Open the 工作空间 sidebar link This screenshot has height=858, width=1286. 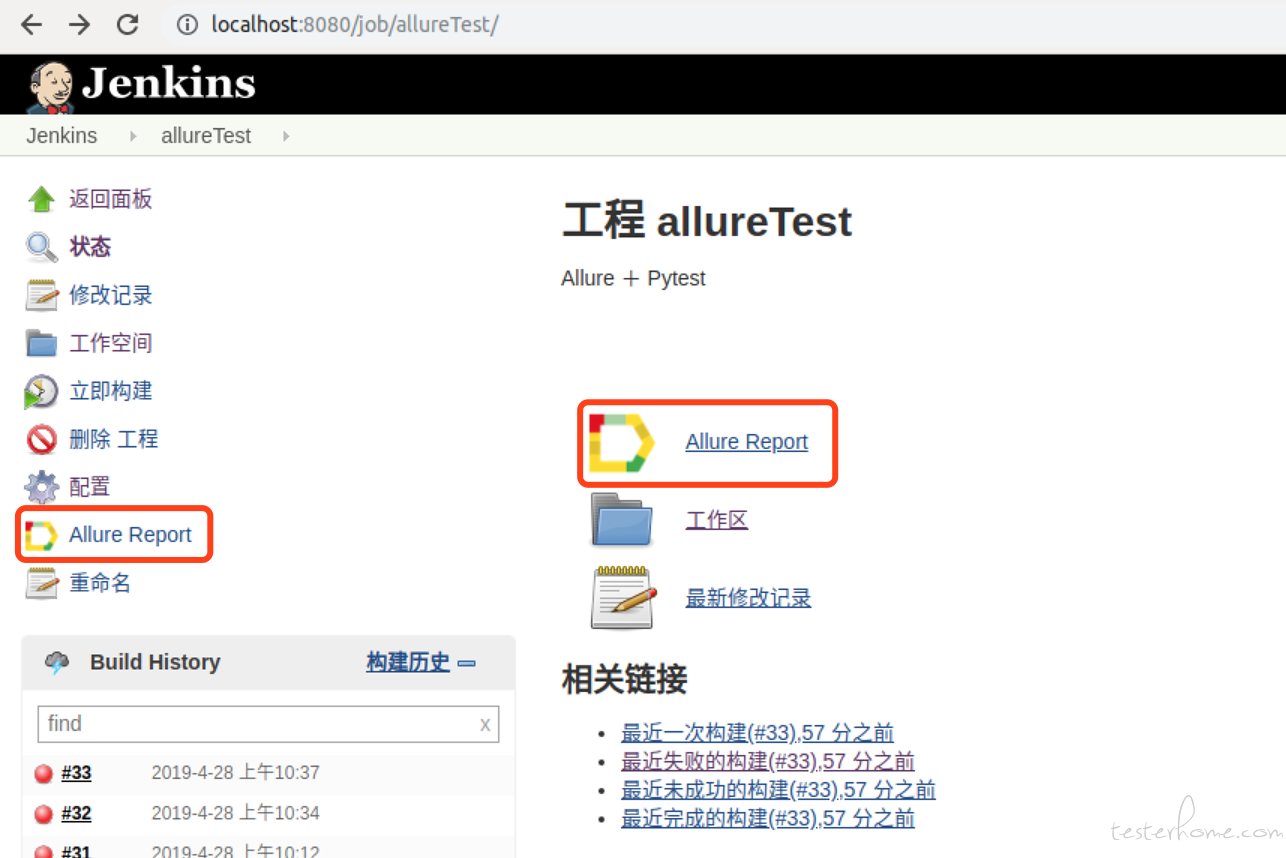[110, 343]
